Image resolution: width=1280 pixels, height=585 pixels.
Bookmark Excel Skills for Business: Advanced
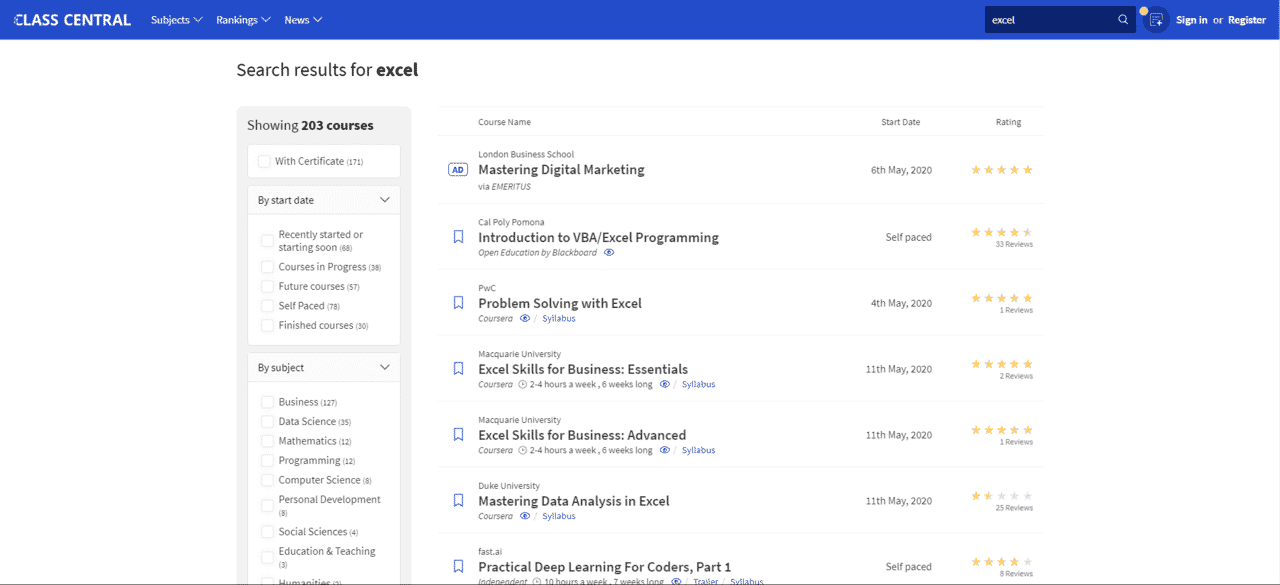458,435
